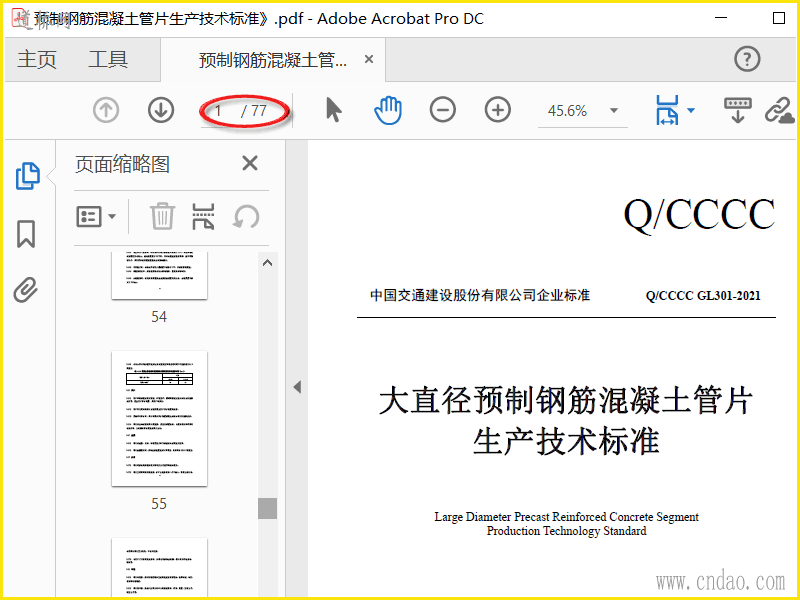
Task: Click the total pages text / 77
Action: 254,111
